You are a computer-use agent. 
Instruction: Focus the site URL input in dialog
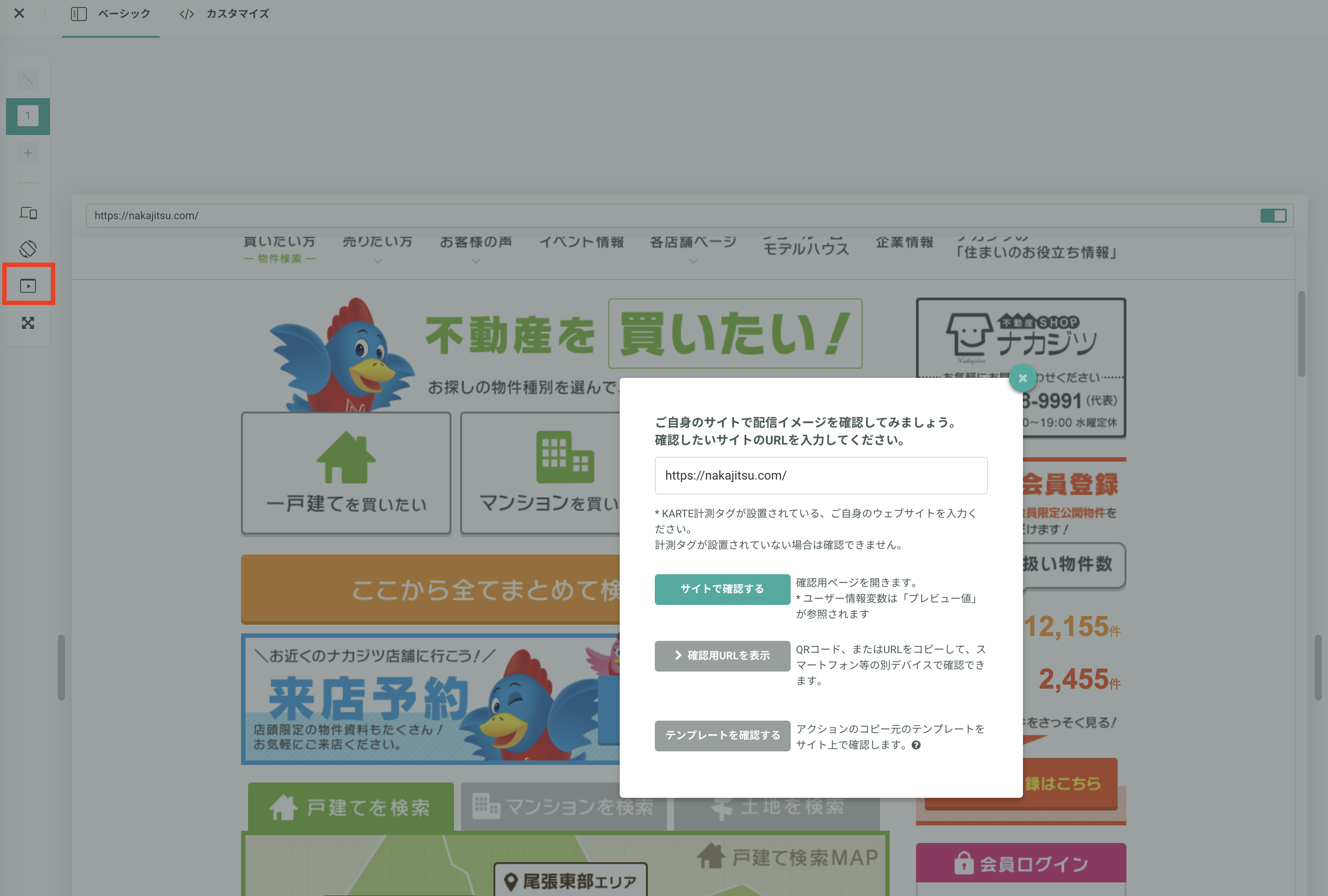[x=821, y=476]
